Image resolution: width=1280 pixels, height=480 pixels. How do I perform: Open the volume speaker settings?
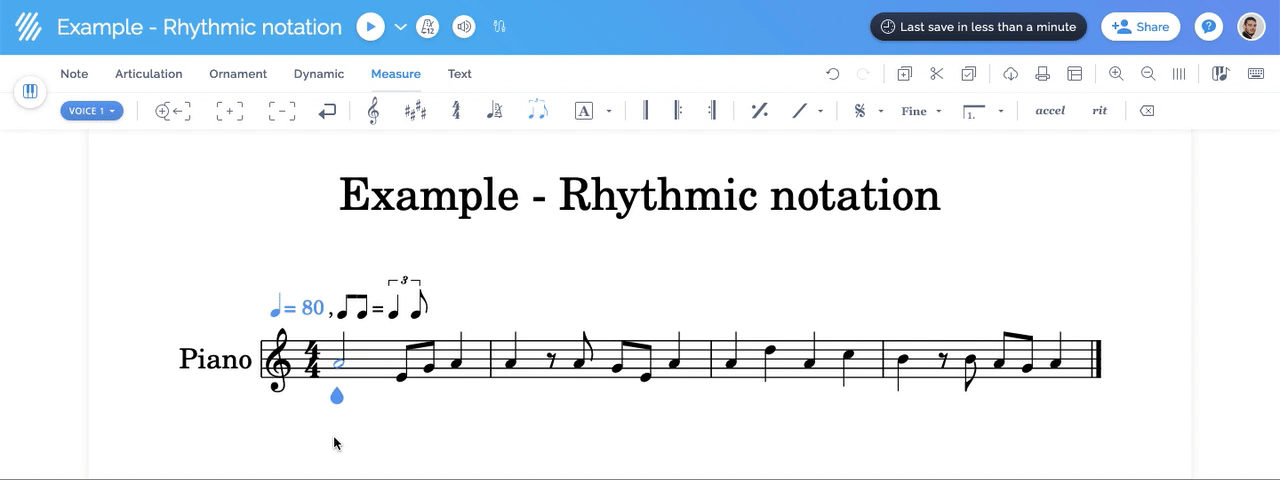[x=464, y=27]
